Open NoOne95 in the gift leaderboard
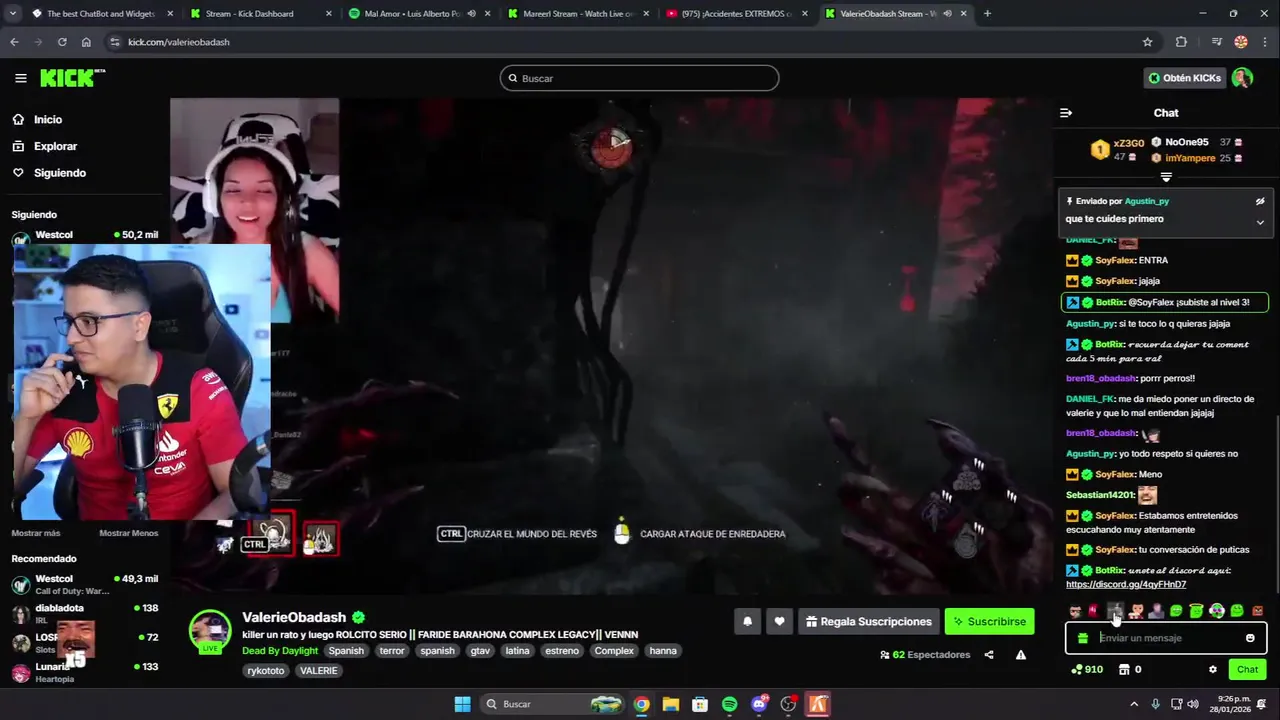1280x720 pixels. click(1187, 142)
